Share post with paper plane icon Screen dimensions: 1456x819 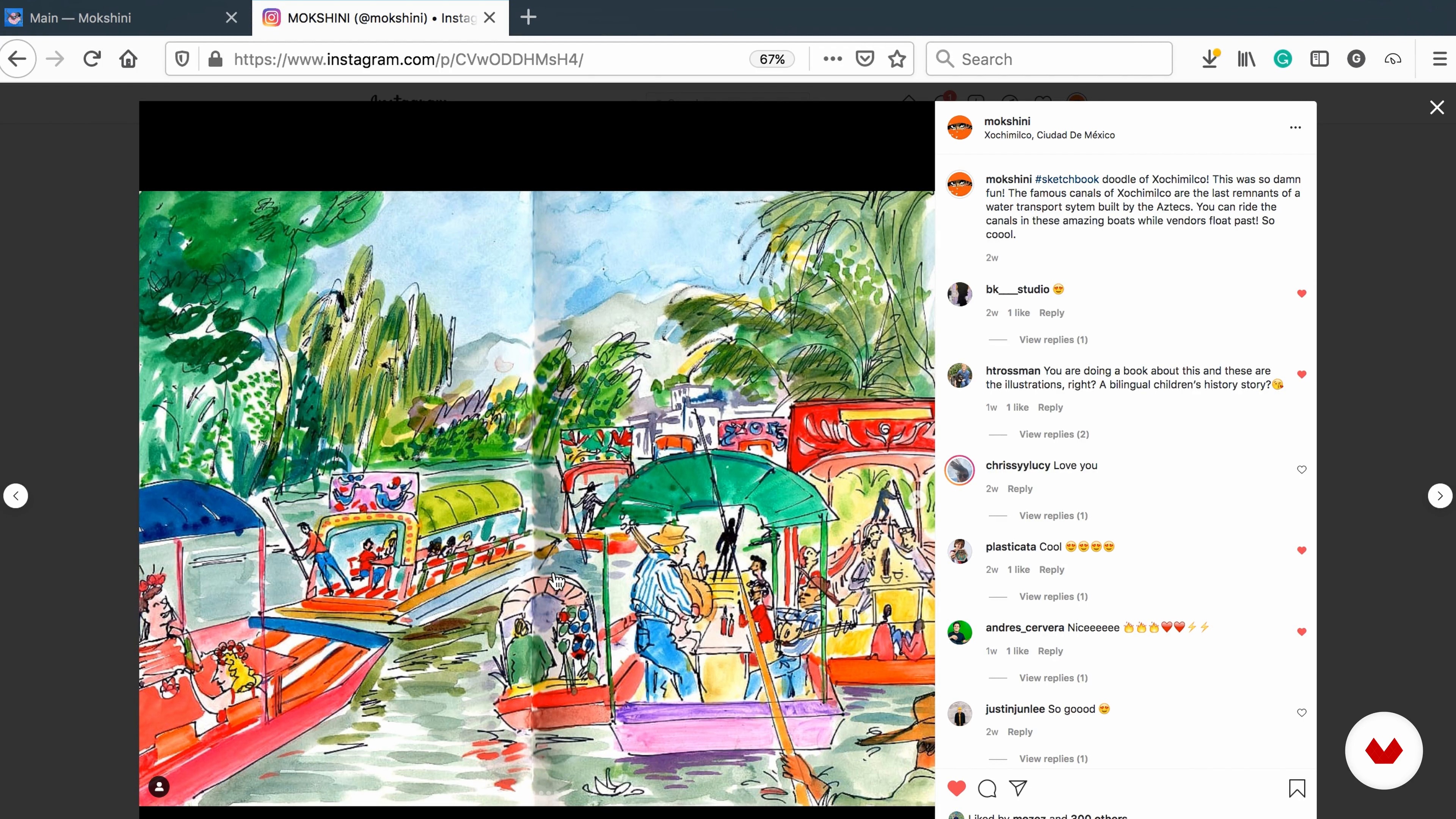1018,788
